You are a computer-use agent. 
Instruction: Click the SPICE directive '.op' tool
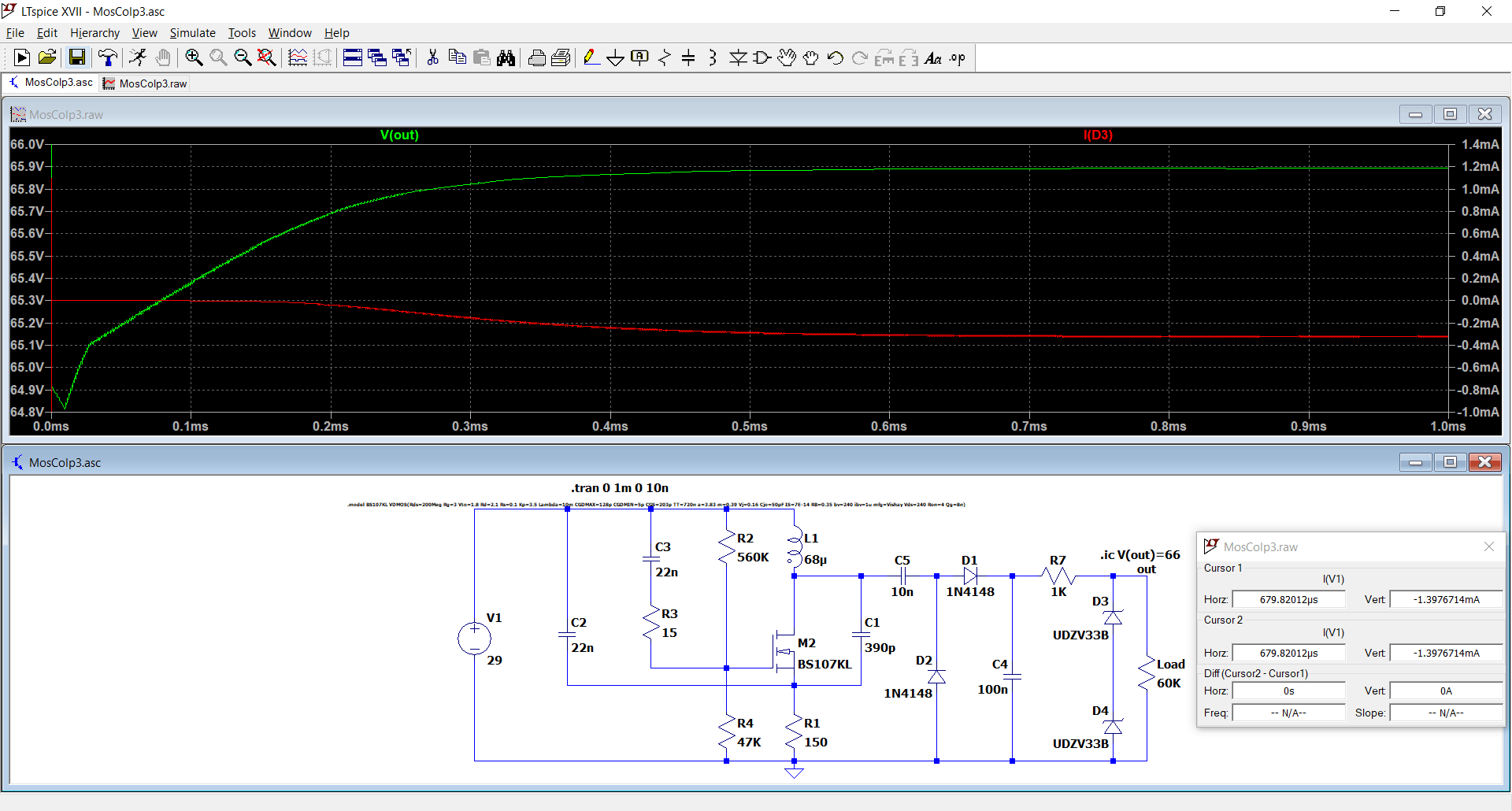[x=958, y=57]
